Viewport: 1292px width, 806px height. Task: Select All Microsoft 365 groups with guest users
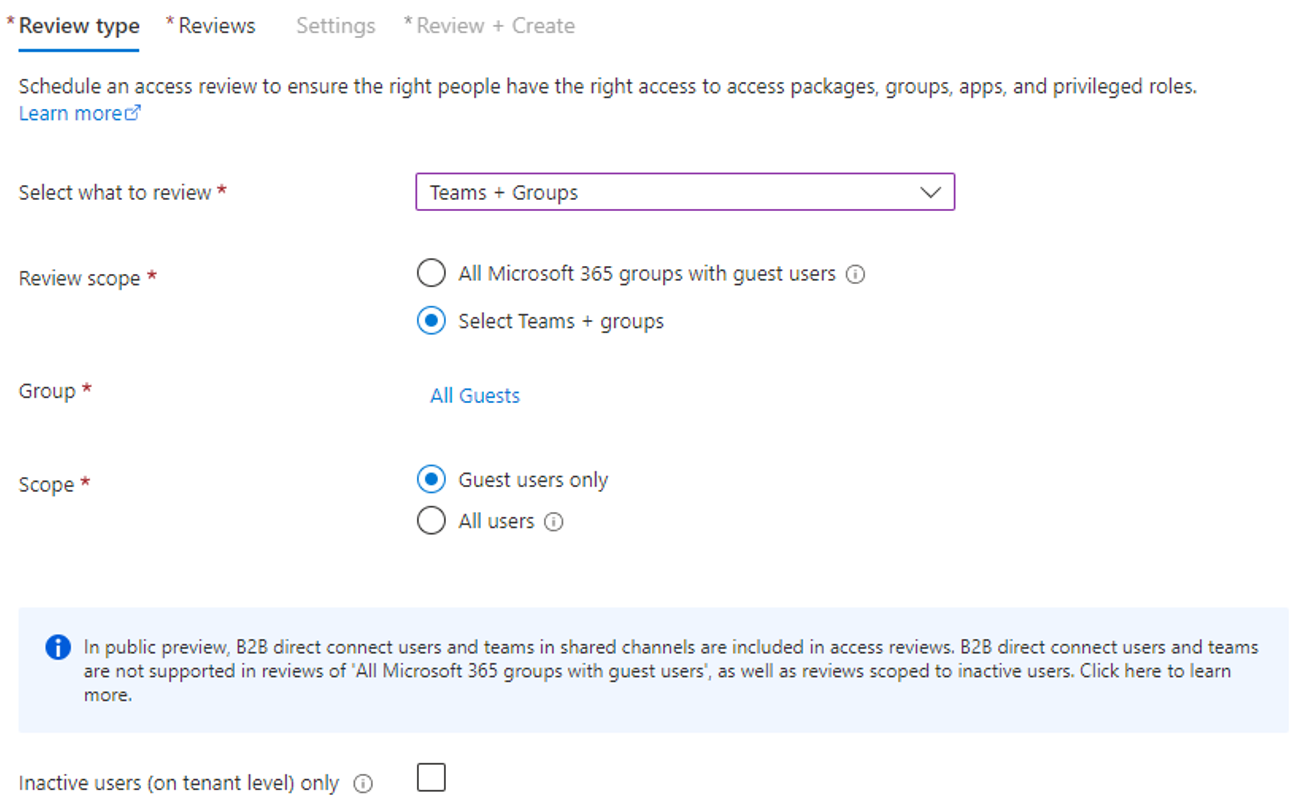431,273
